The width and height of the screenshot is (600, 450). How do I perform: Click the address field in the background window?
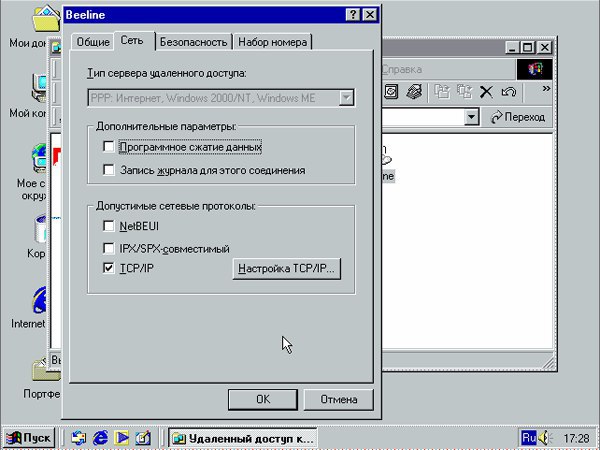(423, 116)
